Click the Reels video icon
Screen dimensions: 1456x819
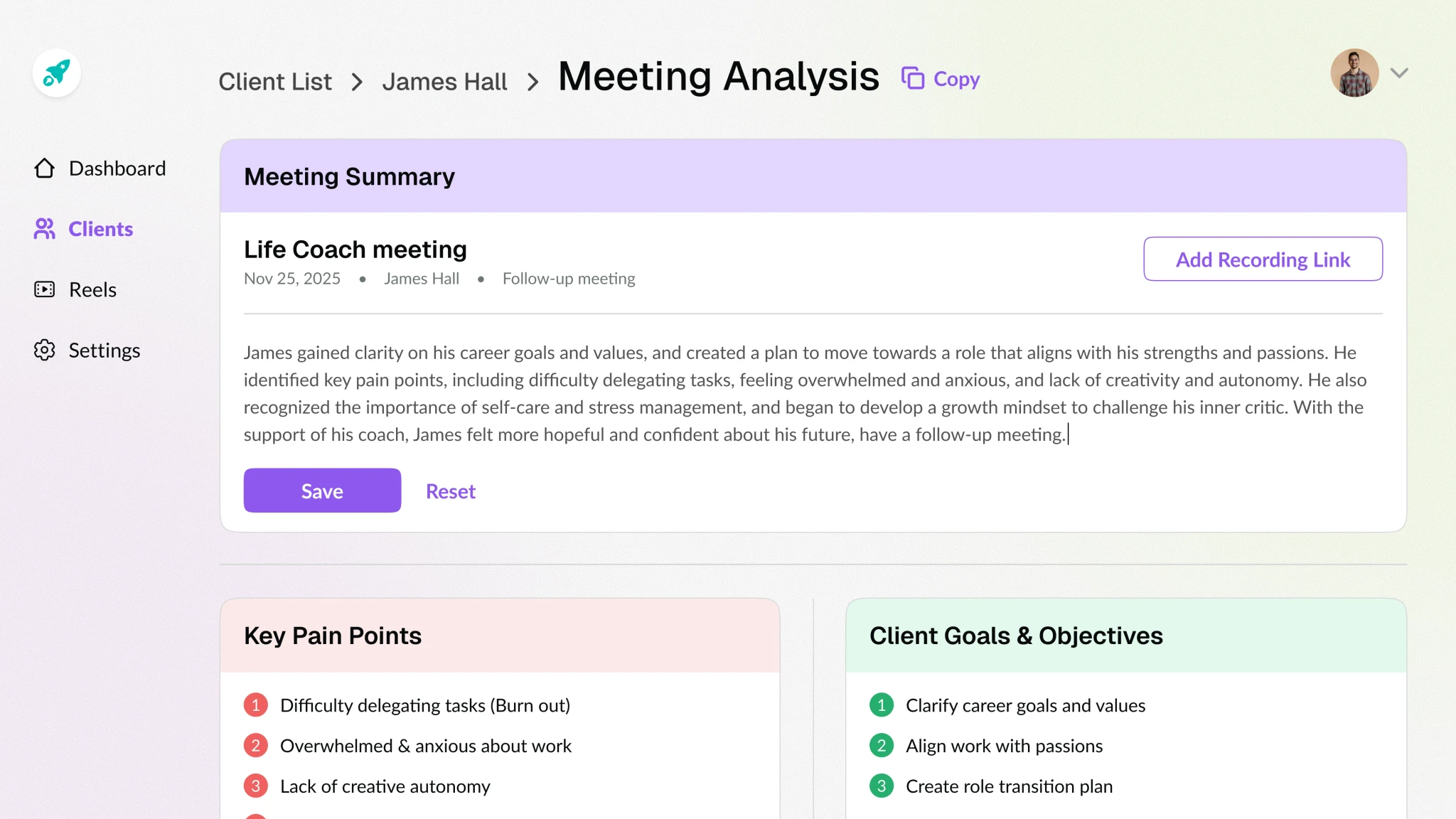point(44,289)
